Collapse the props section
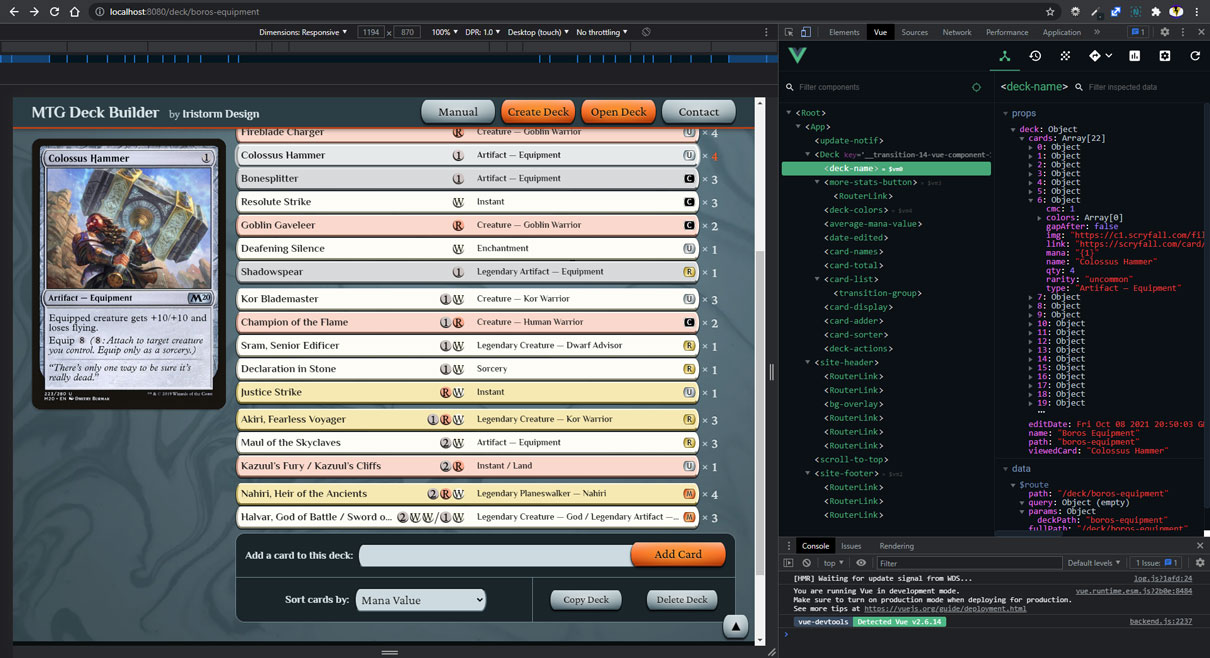The image size is (1210, 658). (1005, 114)
